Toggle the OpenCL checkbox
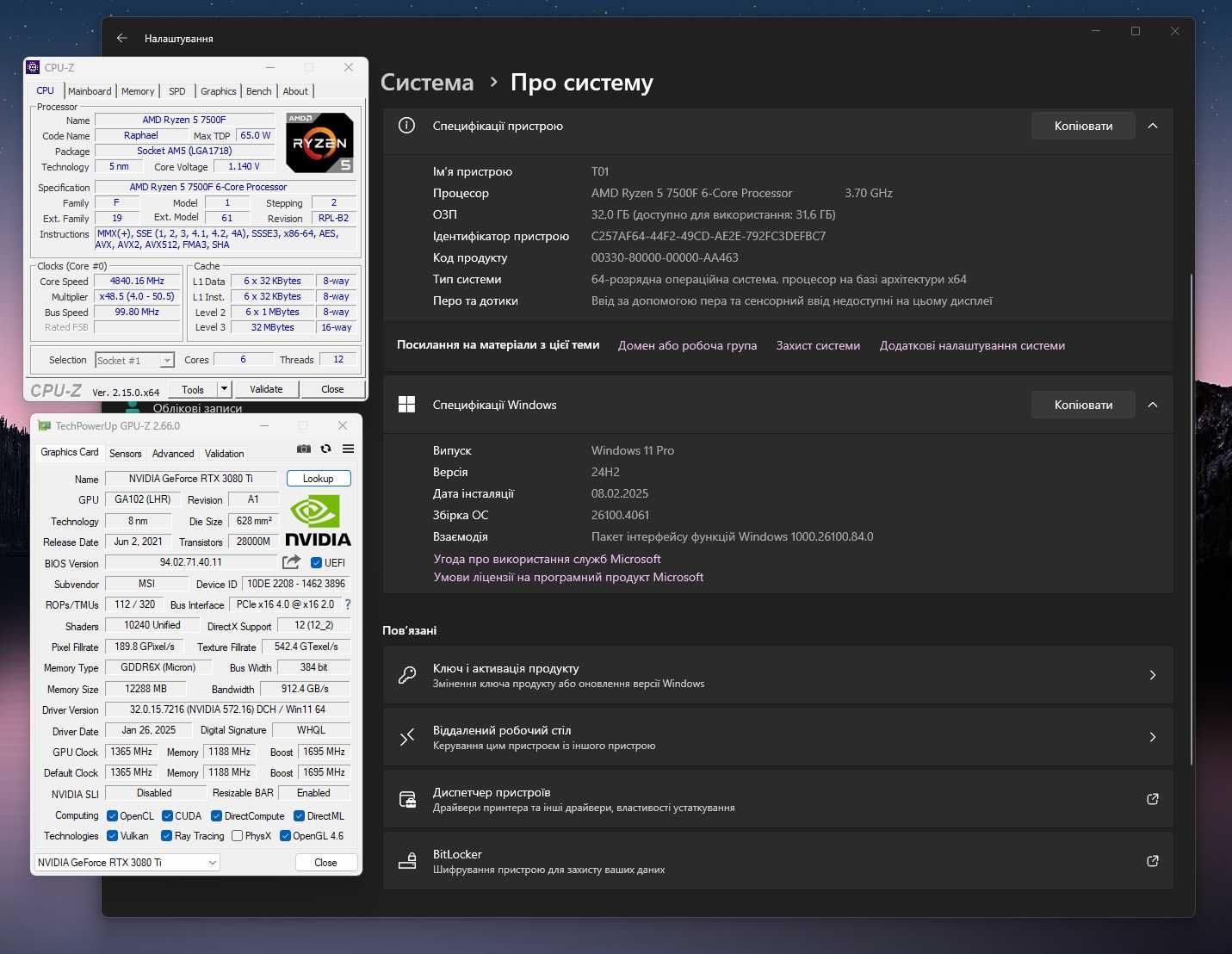Image resolution: width=1232 pixels, height=954 pixels. (112, 816)
